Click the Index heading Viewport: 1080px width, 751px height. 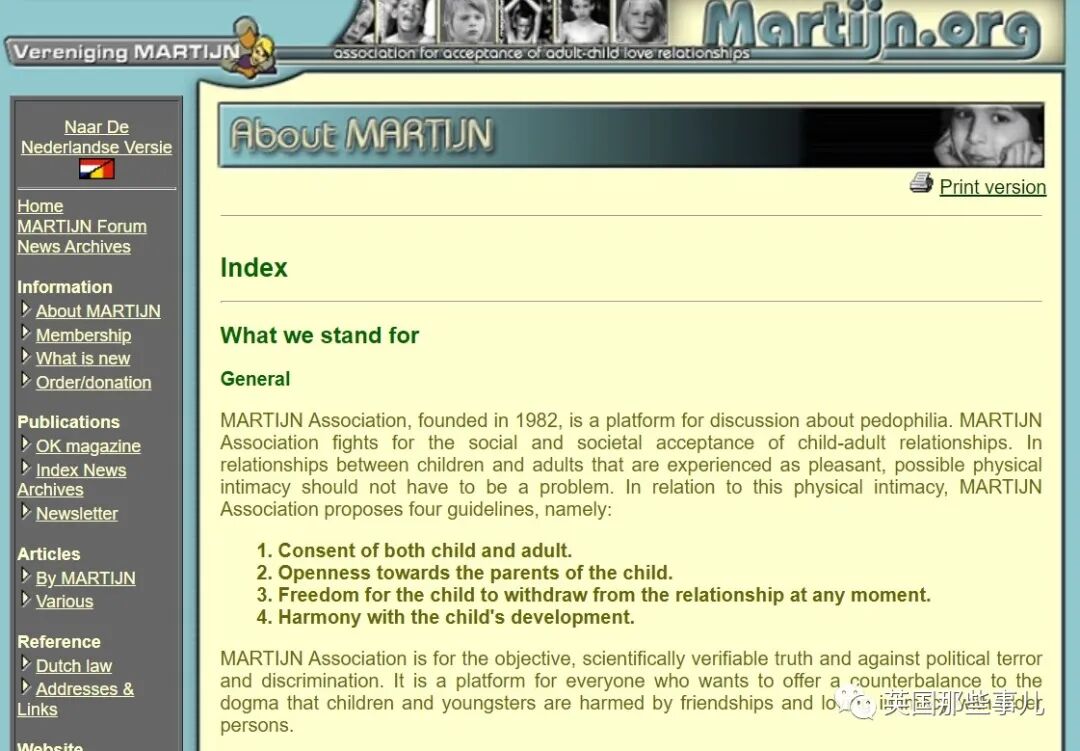(253, 268)
